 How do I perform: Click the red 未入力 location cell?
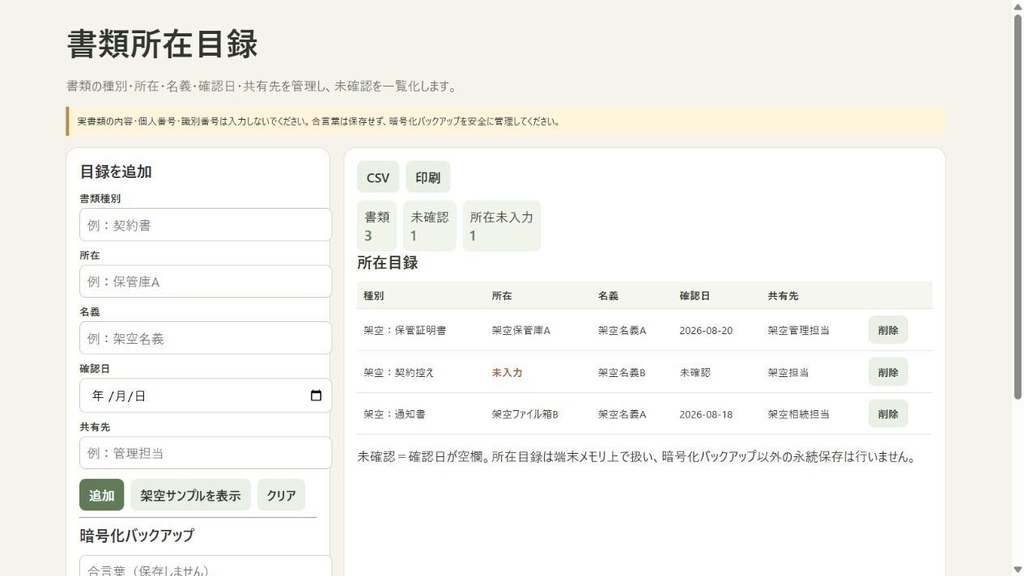point(507,372)
